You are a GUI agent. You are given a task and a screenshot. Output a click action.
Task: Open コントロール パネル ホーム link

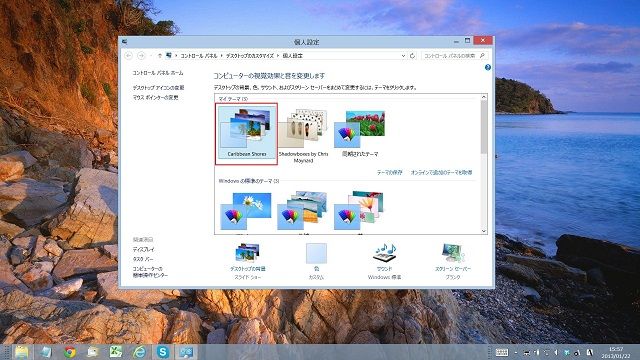point(158,73)
